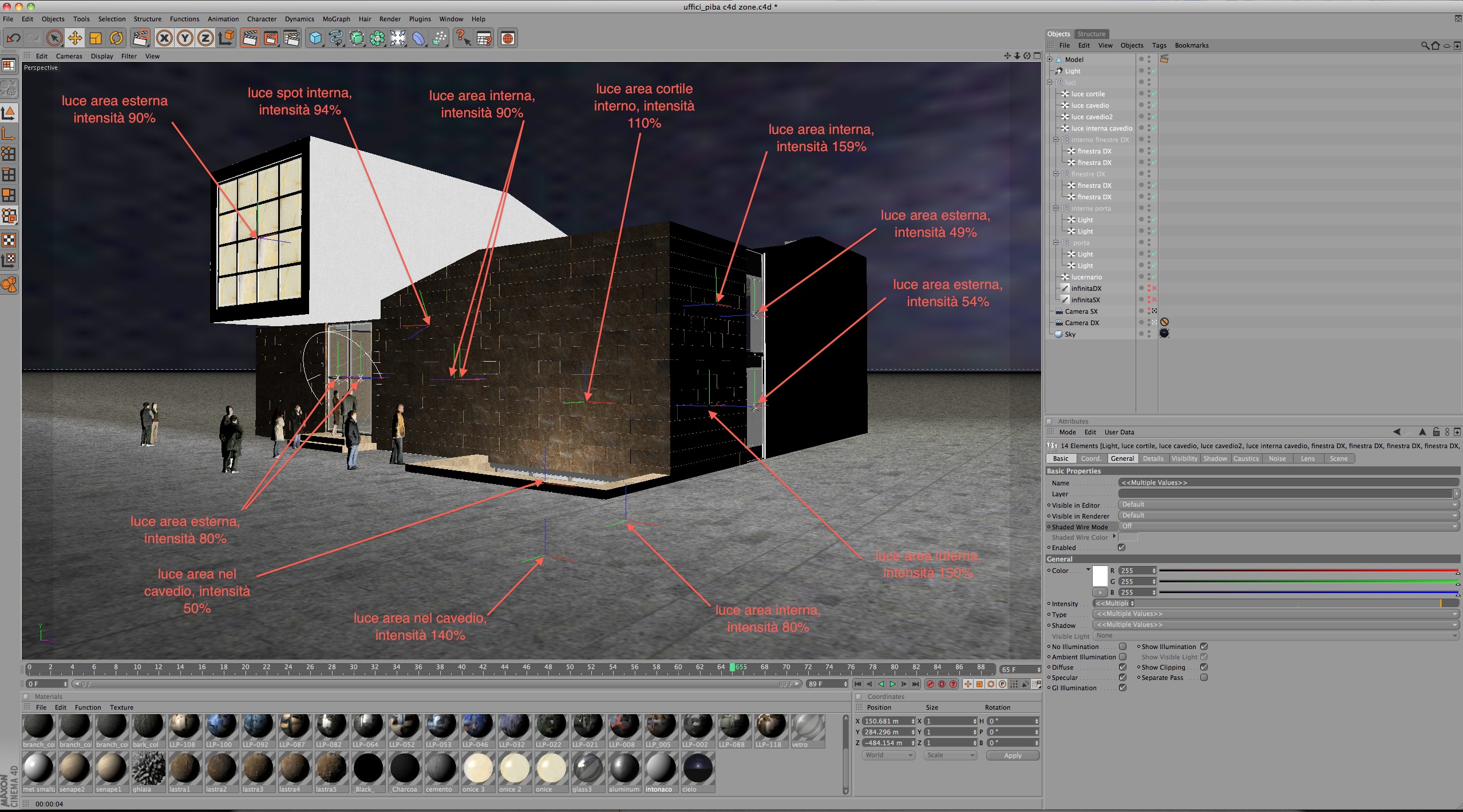Viewport: 1463px width, 812px height.
Task: Click the white light Color swatch
Action: (x=1100, y=576)
